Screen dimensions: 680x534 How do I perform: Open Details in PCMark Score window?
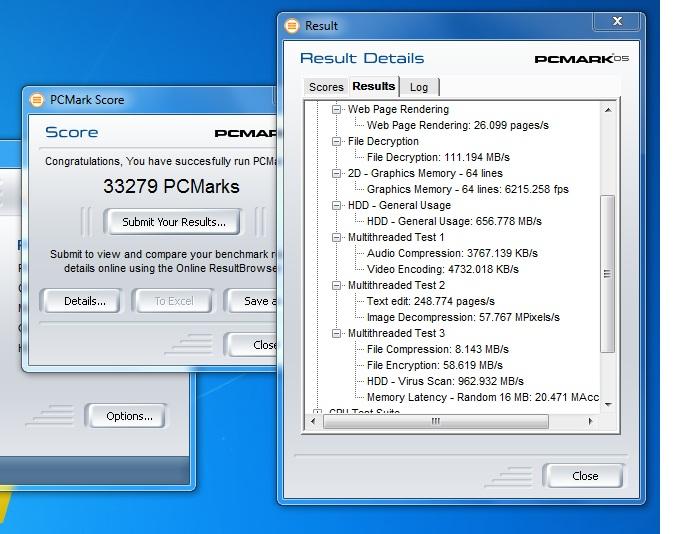click(84, 301)
